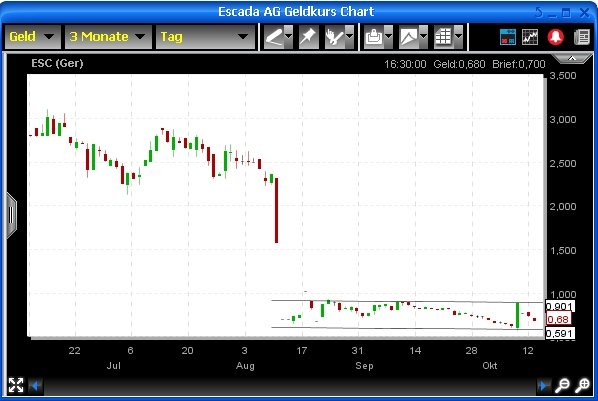Open the new chart window icon
The width and height of the screenshot is (598, 401).
(530, 37)
